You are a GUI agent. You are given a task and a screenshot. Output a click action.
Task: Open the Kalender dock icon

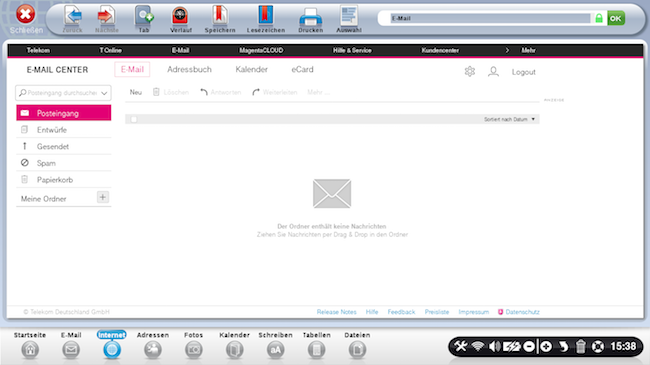tap(234, 350)
